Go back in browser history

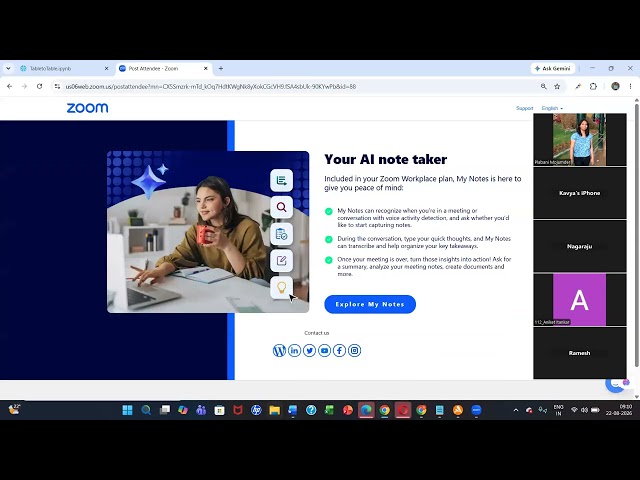pyautogui.click(x=9, y=87)
